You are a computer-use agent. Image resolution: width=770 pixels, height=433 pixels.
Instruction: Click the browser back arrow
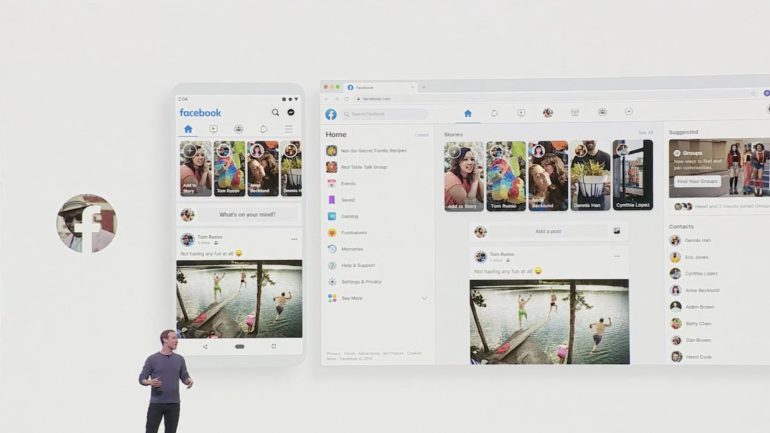(327, 99)
